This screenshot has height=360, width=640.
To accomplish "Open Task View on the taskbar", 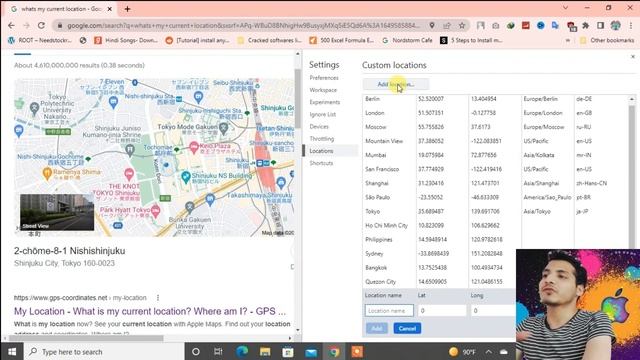I will tap(218, 351).
